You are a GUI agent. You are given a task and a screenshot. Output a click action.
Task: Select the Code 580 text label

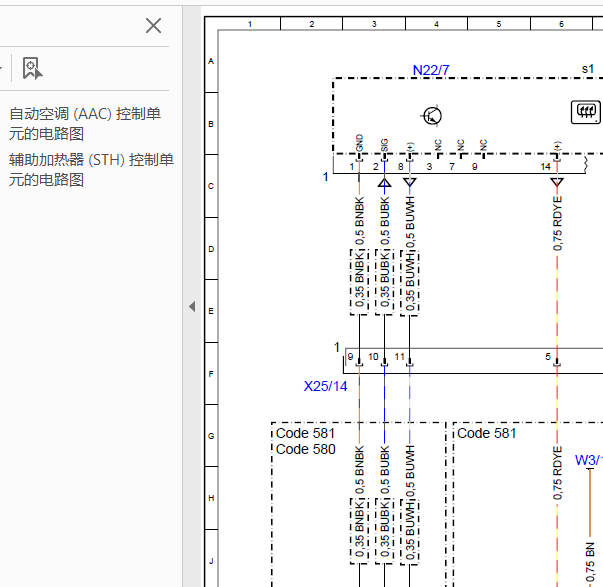point(306,449)
